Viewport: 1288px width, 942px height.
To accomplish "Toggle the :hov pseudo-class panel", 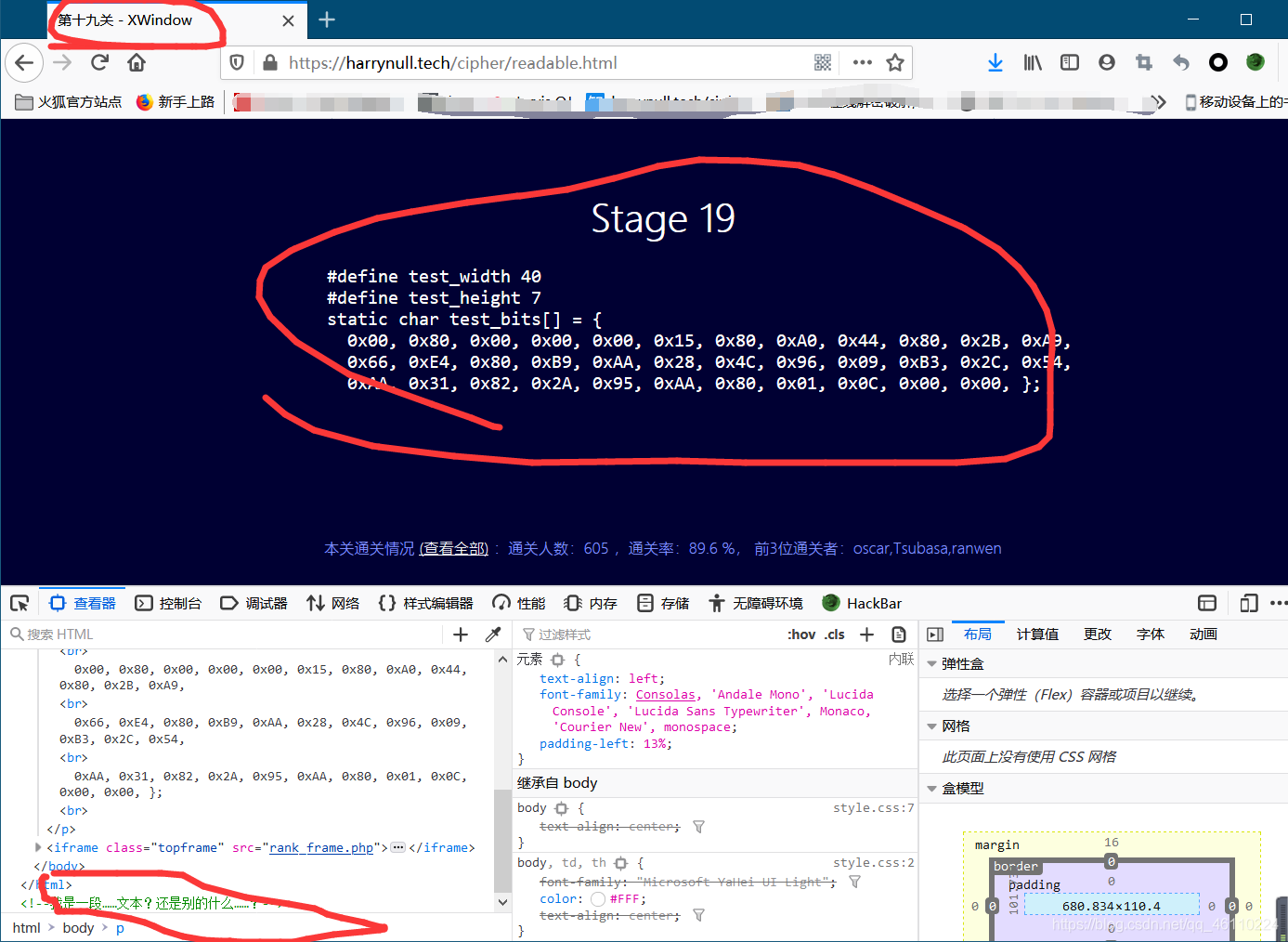I will tap(801, 635).
